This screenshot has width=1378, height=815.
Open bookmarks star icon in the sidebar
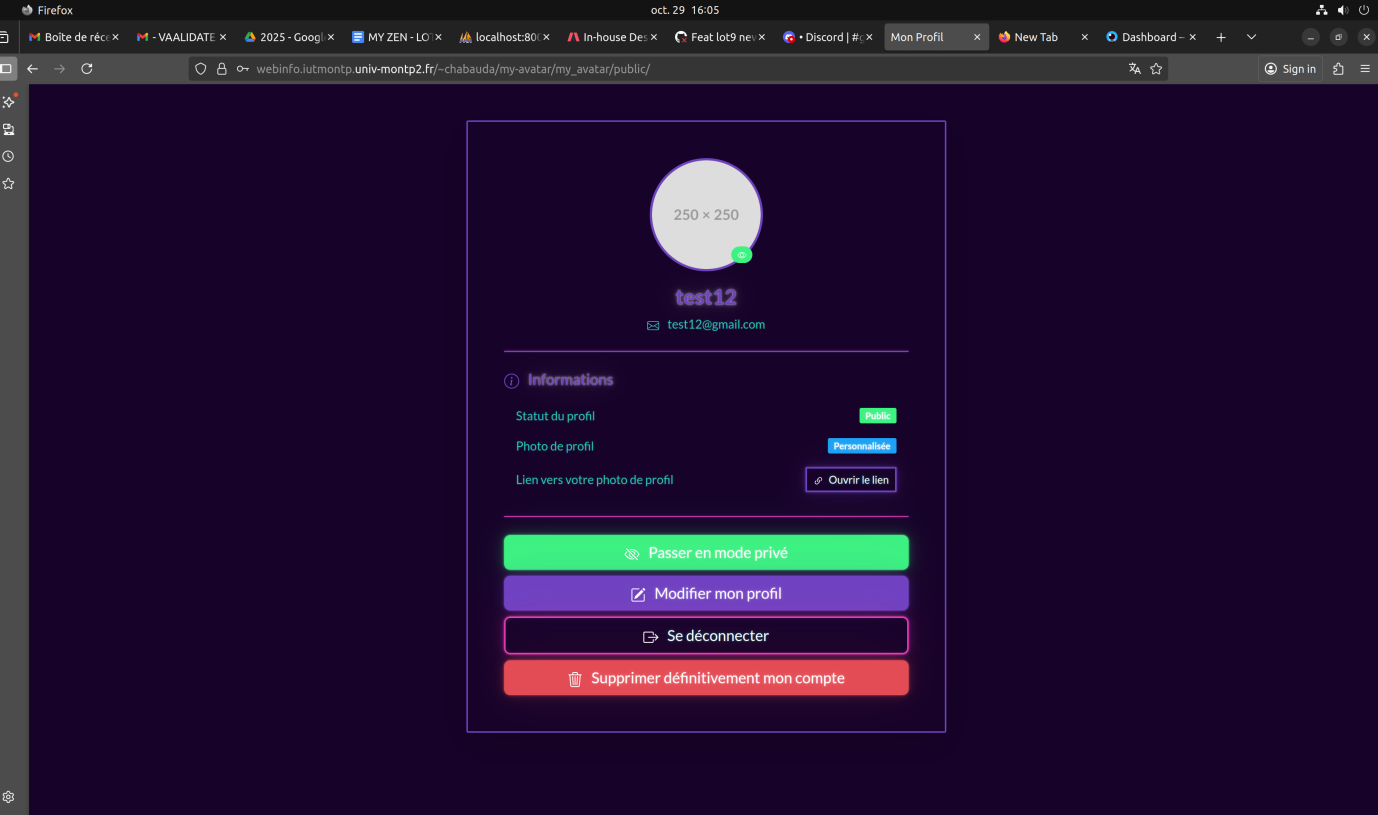[x=8, y=183]
